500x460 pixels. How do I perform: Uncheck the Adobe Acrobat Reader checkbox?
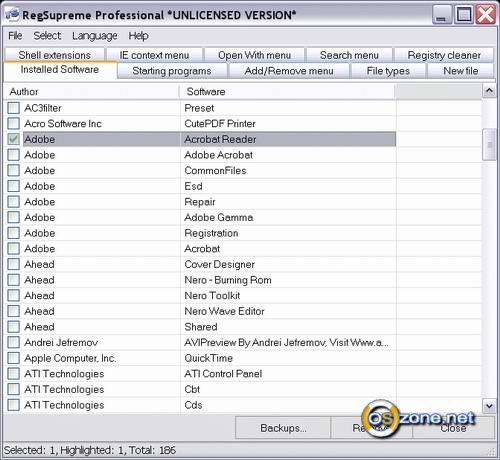coord(14,139)
